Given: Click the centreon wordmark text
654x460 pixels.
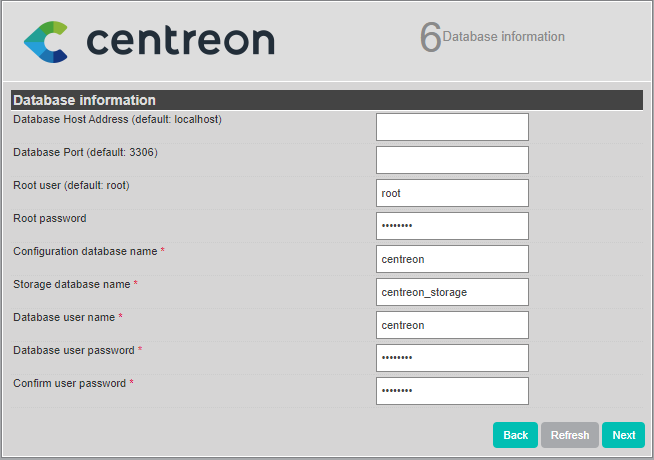Looking at the screenshot, I should click(x=180, y=41).
